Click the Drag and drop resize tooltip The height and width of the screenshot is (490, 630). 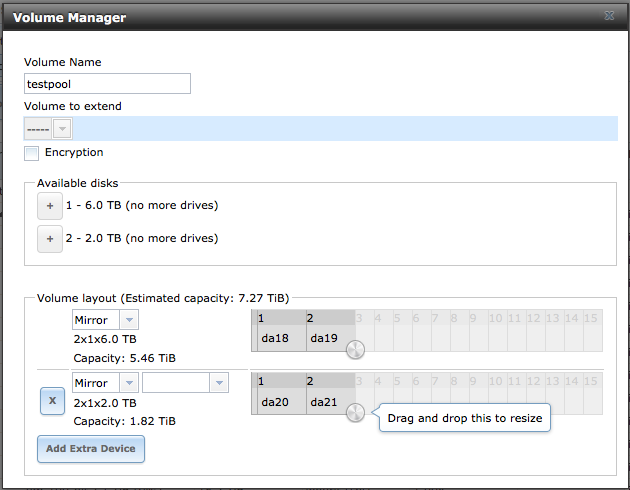click(x=464, y=418)
